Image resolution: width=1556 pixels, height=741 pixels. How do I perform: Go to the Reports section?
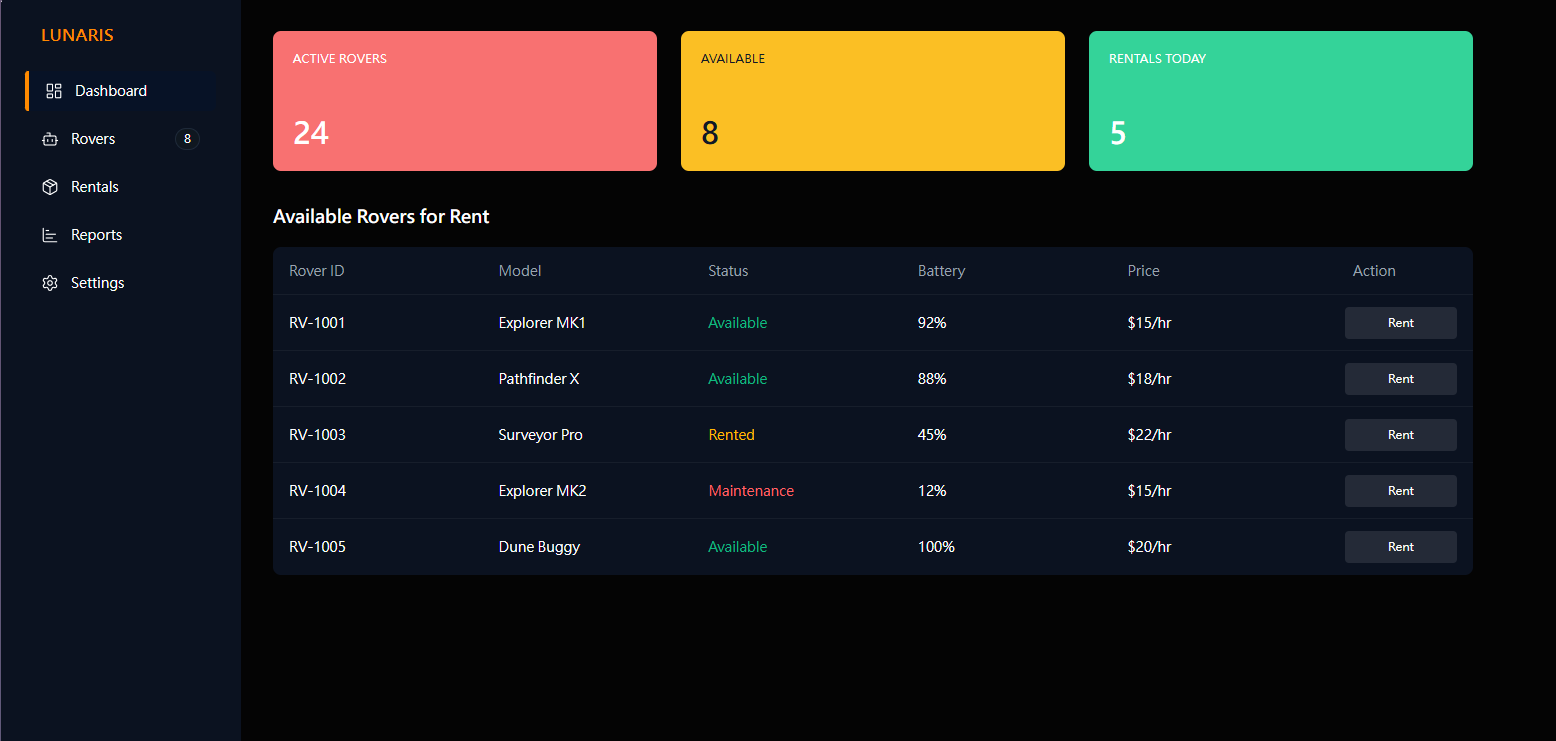pos(96,235)
